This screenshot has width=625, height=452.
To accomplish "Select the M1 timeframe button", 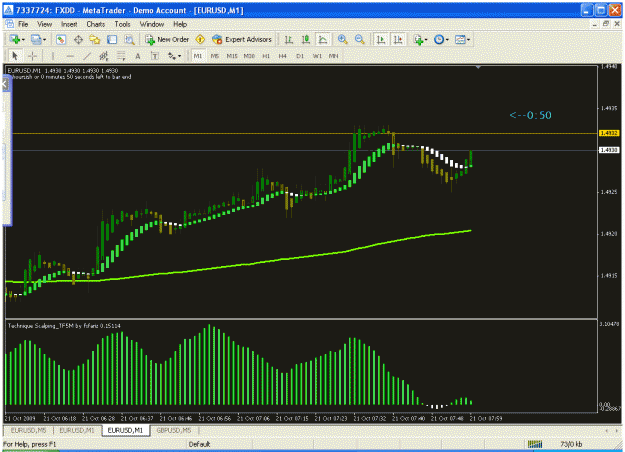I will click(x=198, y=56).
